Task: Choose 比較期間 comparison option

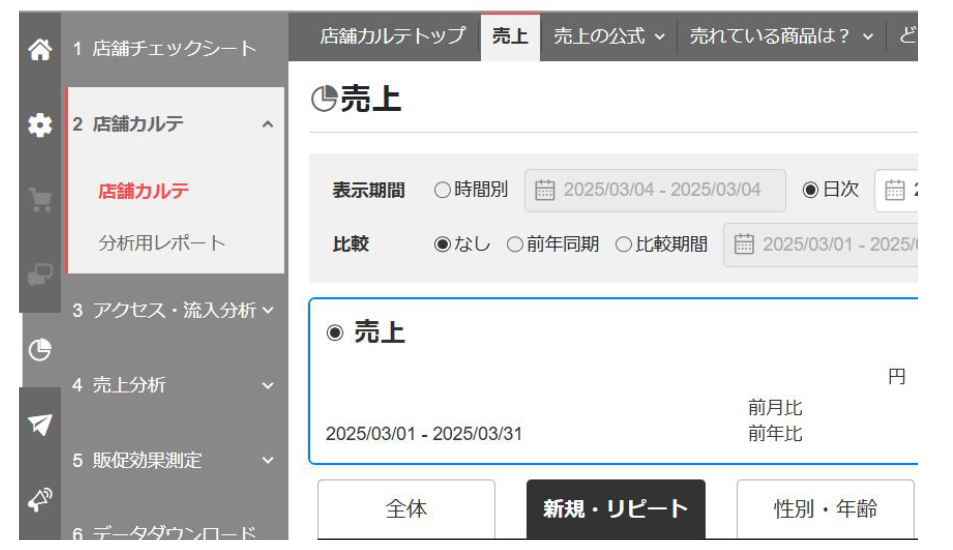Action: [623, 245]
